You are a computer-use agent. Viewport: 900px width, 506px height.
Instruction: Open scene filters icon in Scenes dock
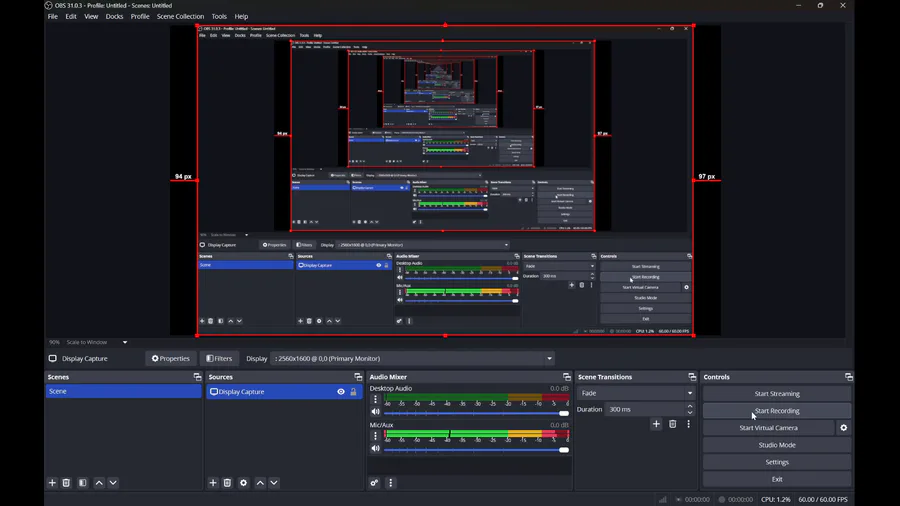pos(83,483)
